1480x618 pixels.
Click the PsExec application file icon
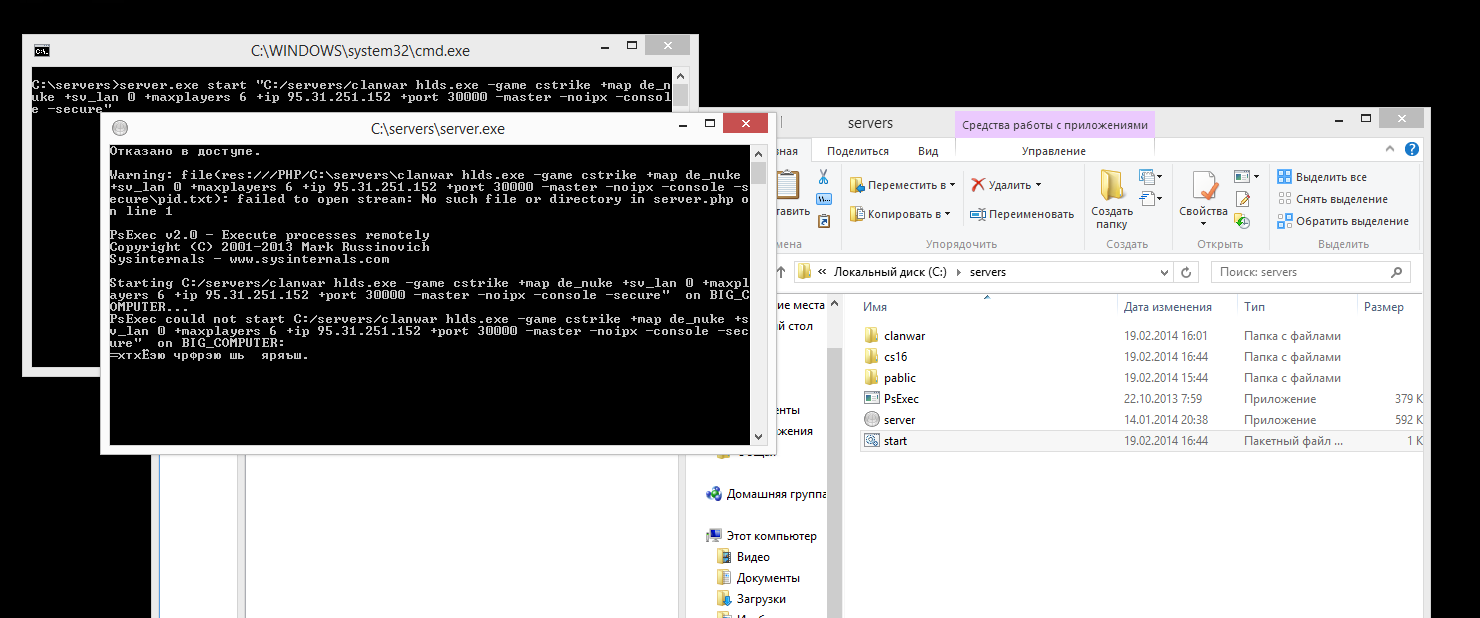click(x=871, y=399)
